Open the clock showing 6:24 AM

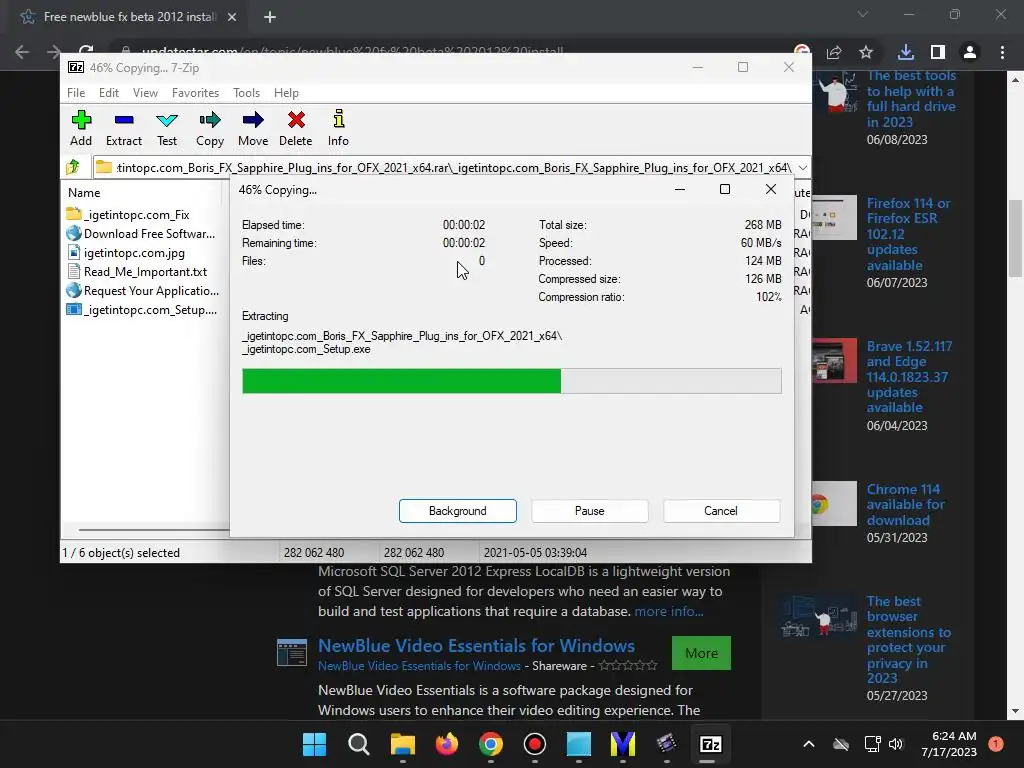pos(949,744)
